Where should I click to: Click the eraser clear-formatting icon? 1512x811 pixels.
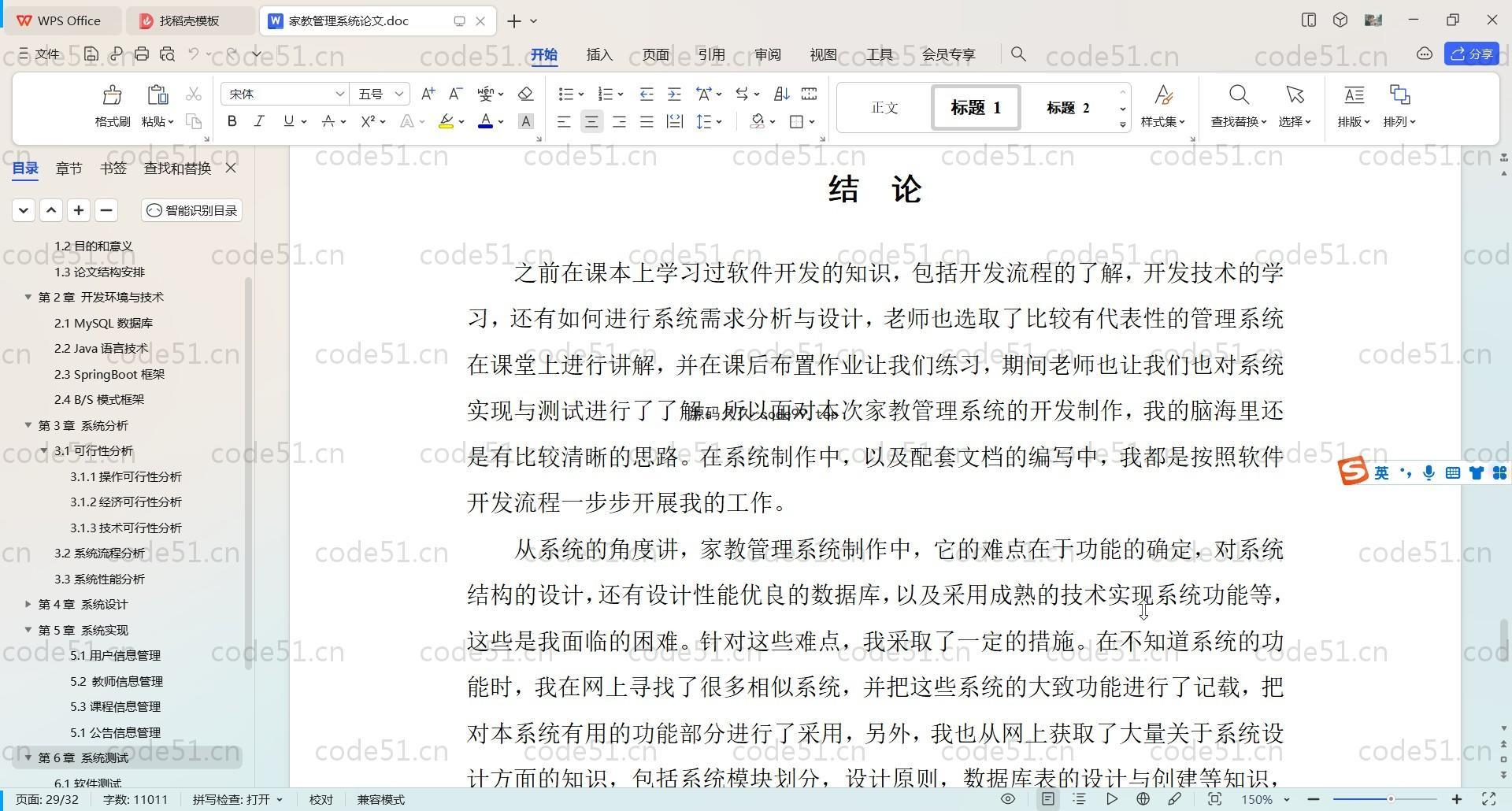click(525, 94)
